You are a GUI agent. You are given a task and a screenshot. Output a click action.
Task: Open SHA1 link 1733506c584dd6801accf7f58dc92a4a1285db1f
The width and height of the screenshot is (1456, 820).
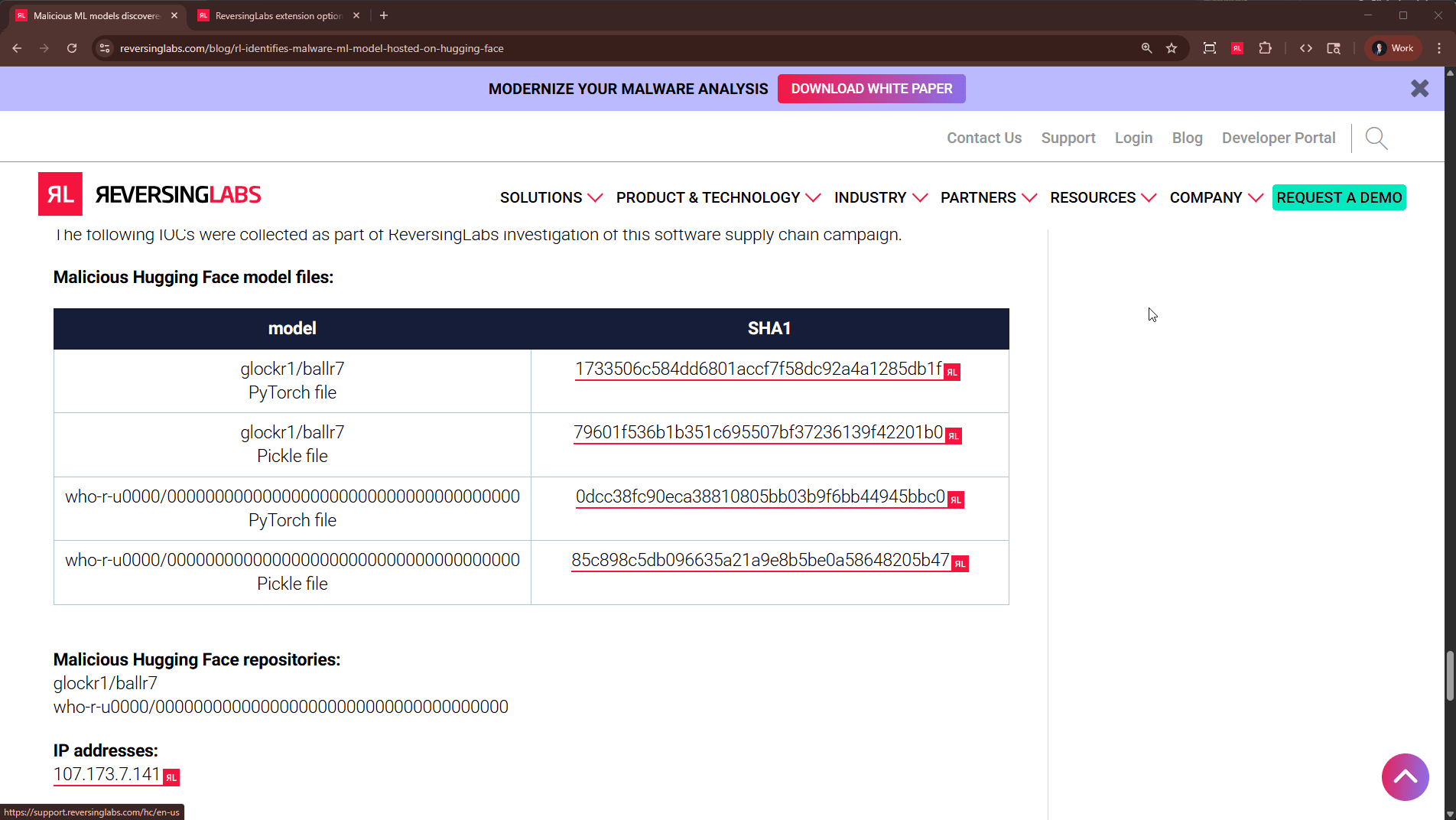coord(759,369)
